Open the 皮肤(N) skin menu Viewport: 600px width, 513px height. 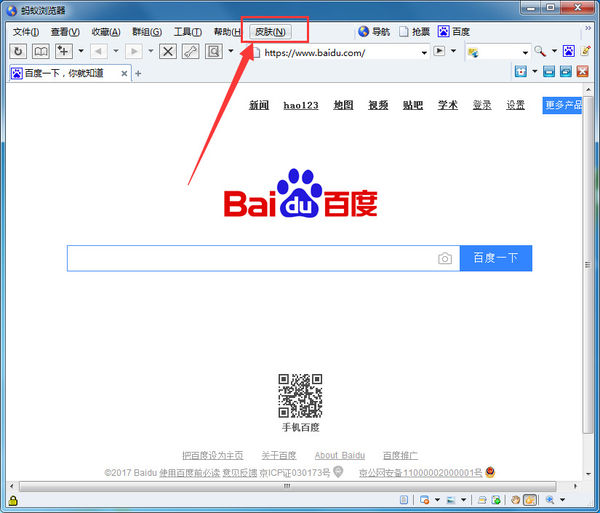click(270, 32)
